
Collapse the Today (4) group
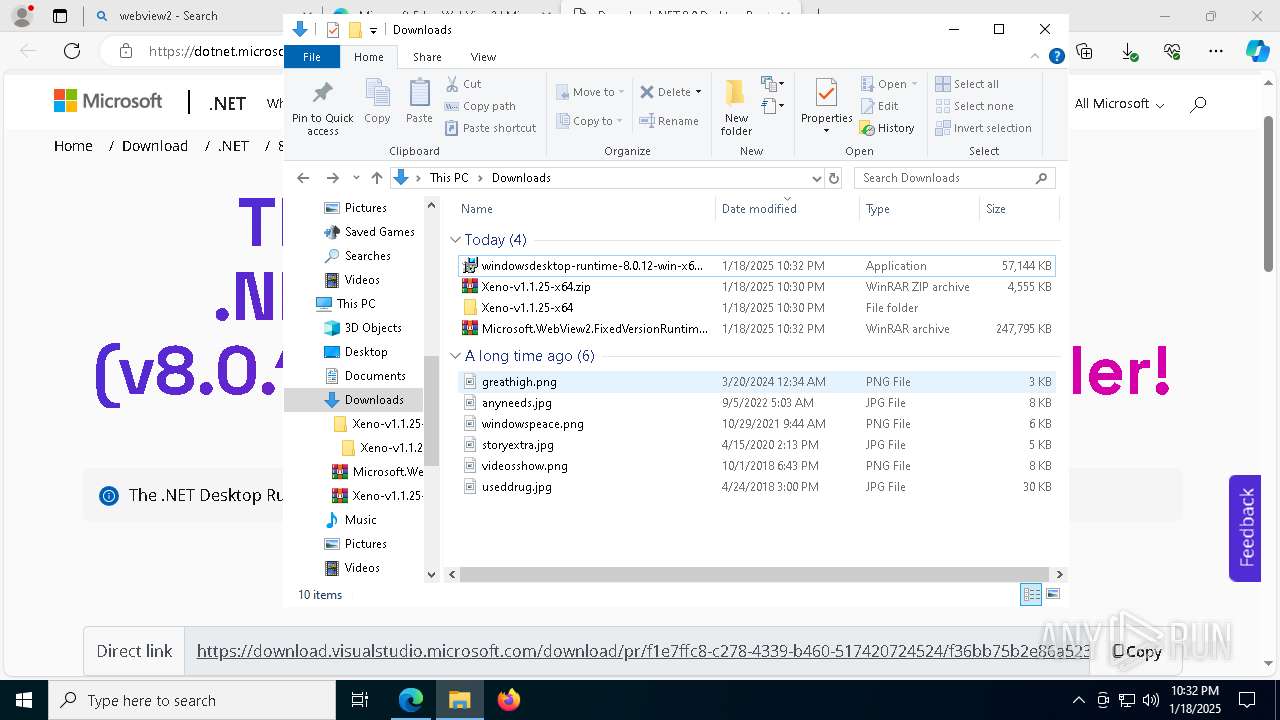[x=455, y=240]
